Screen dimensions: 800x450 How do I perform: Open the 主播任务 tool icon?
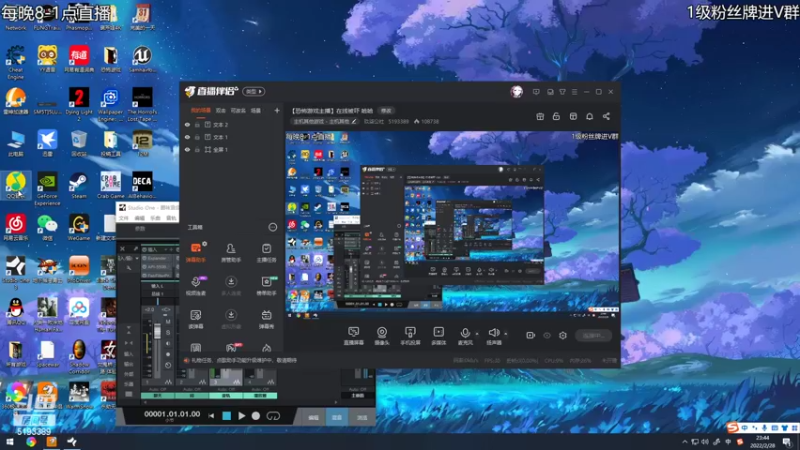[266, 252]
